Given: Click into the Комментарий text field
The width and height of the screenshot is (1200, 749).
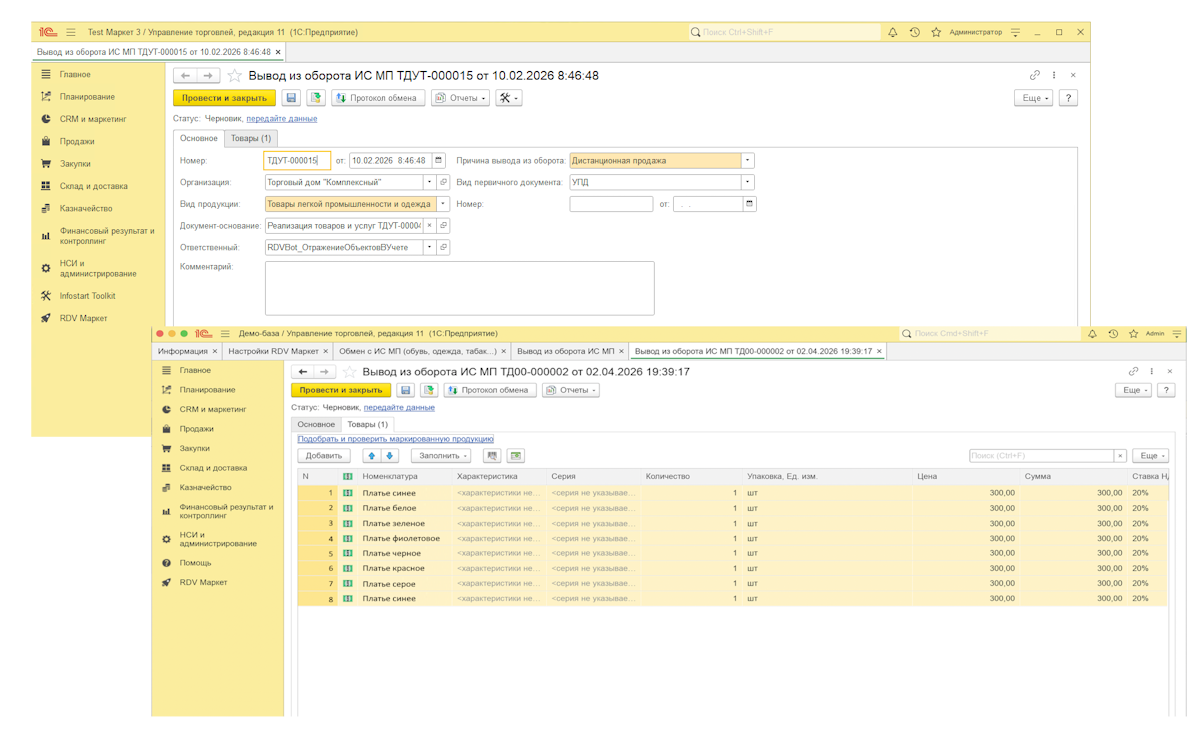Looking at the screenshot, I should (459, 288).
